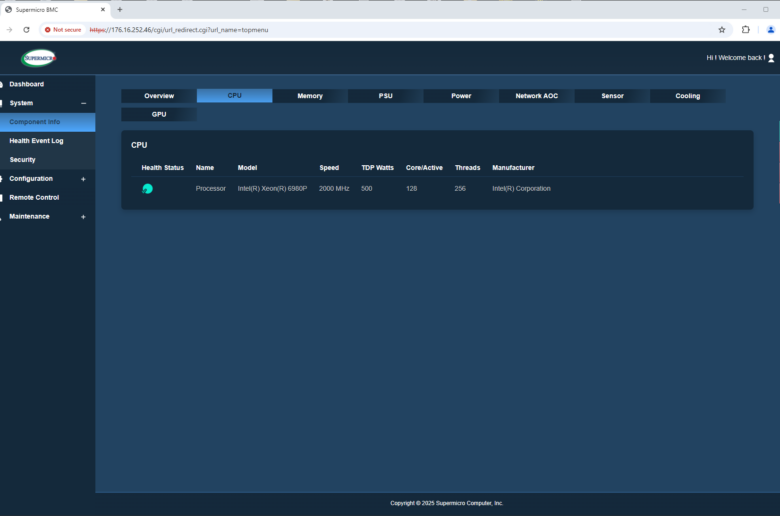780x516 pixels.
Task: Open the Power tab
Action: click(461, 96)
